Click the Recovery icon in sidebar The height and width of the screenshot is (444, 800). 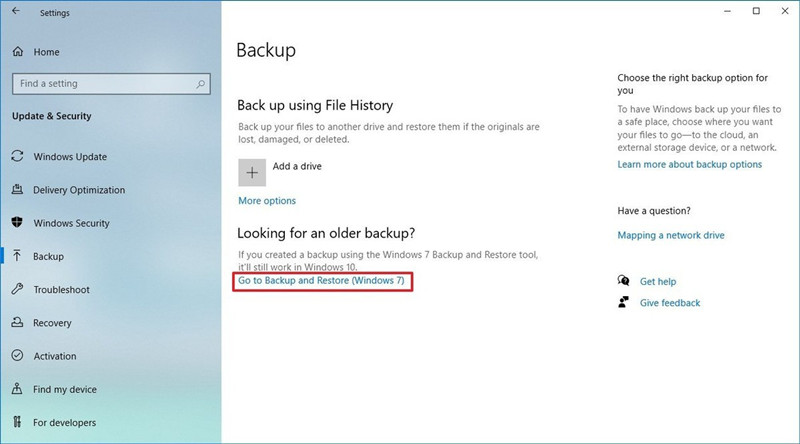17,323
